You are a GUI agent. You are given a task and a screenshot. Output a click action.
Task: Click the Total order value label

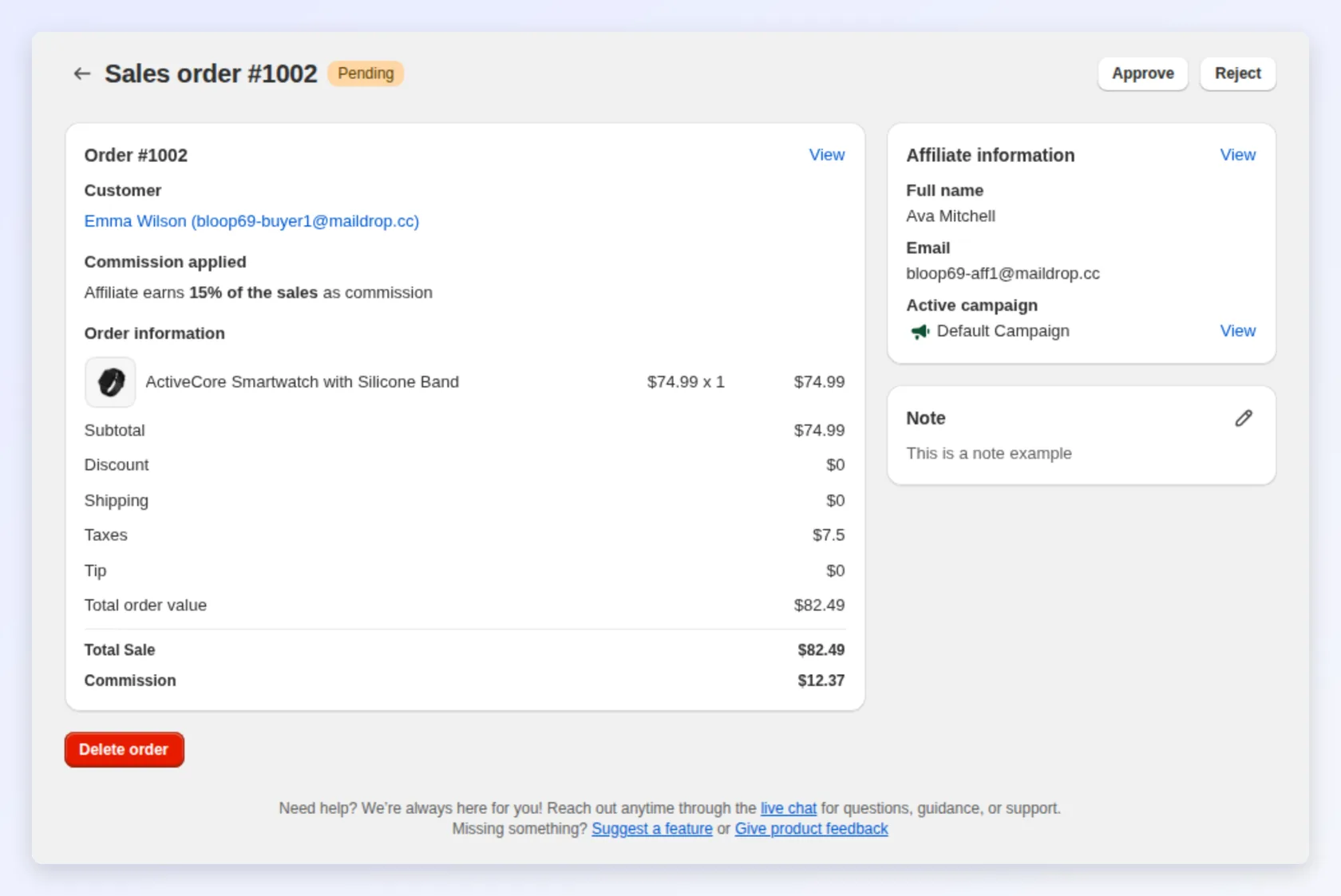point(145,606)
